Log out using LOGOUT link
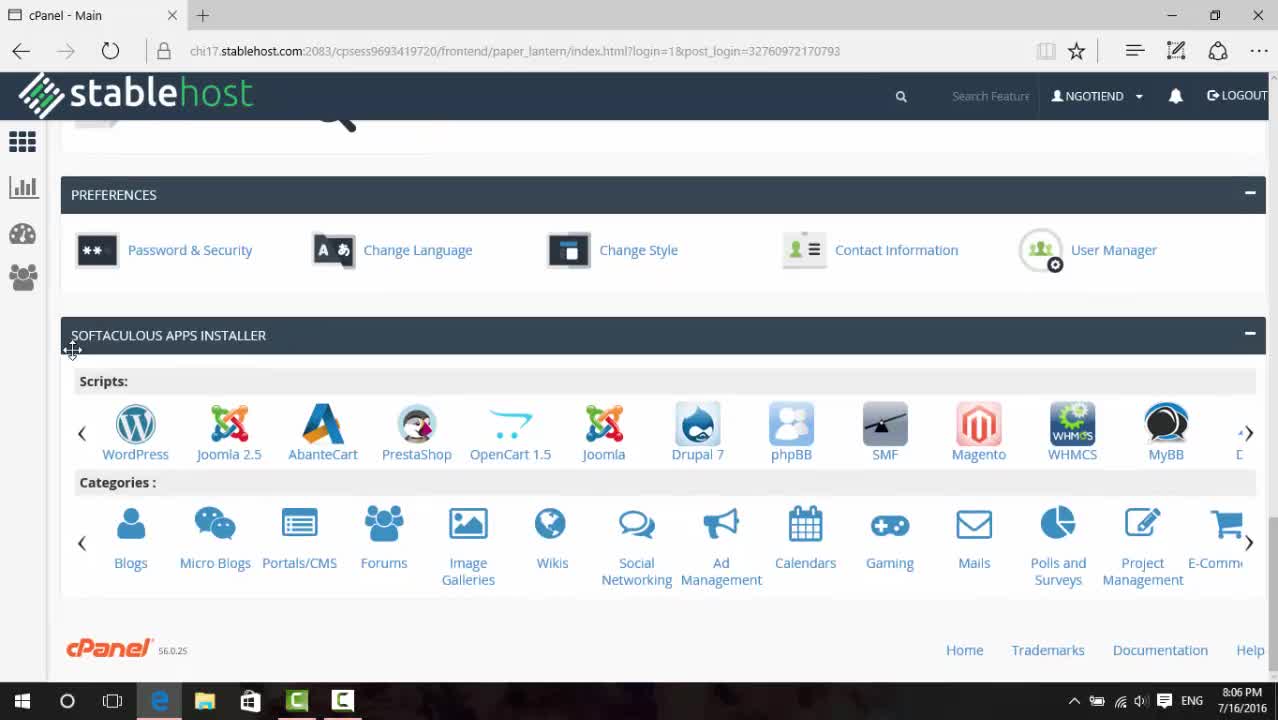The width and height of the screenshot is (1278, 720). [x=1237, y=96]
